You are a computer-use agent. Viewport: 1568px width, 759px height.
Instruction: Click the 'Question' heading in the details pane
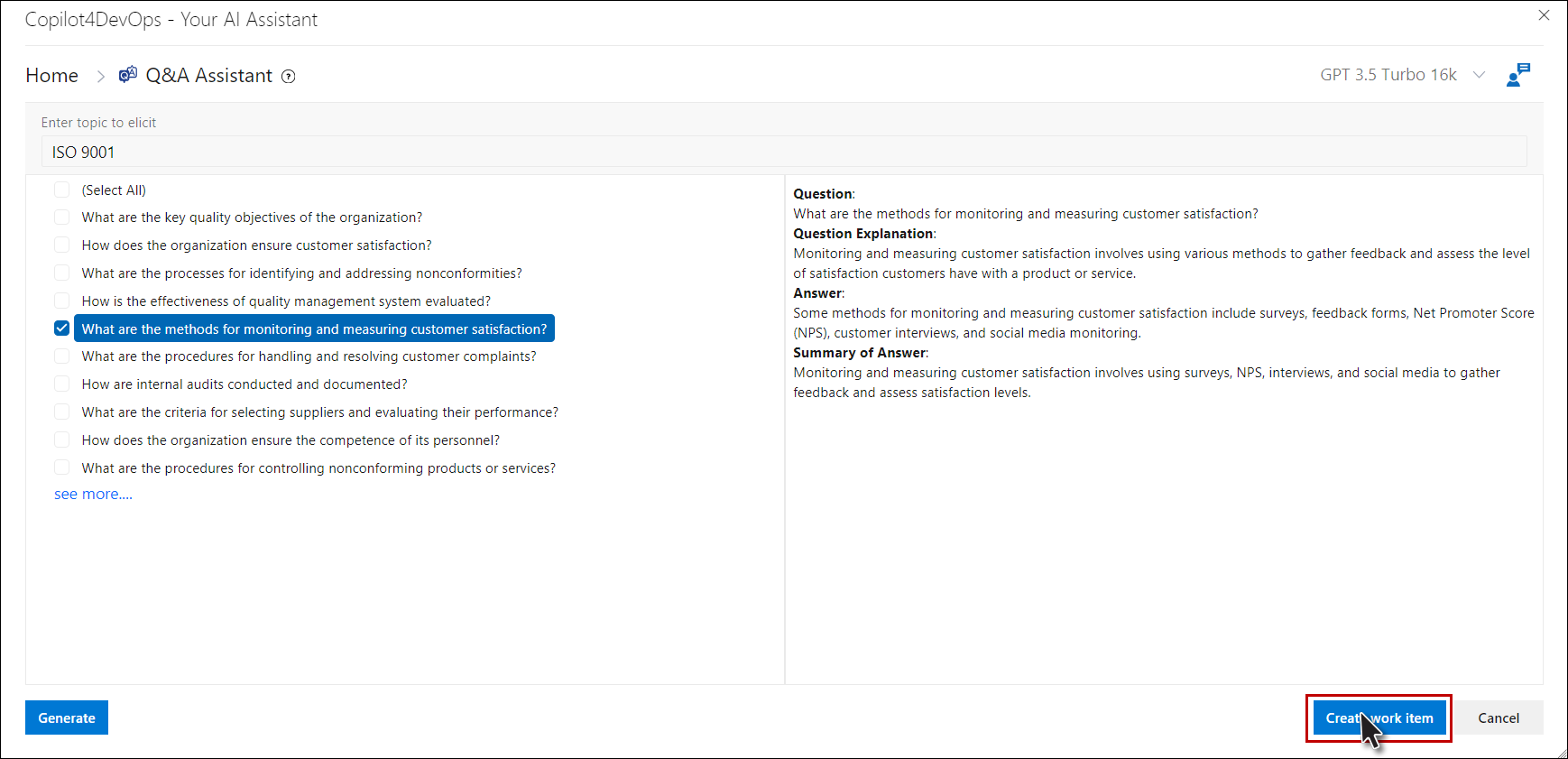823,194
